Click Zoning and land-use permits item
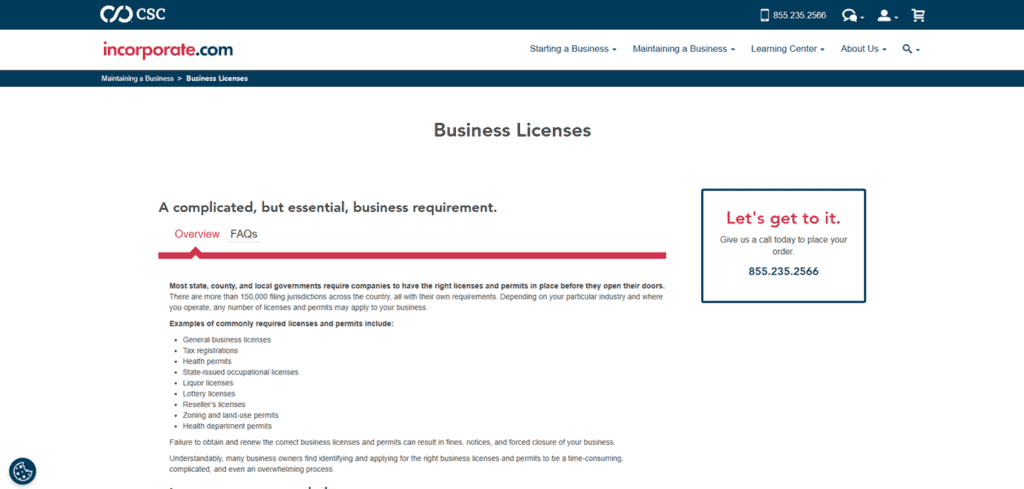This screenshot has width=1024, height=489. point(231,415)
